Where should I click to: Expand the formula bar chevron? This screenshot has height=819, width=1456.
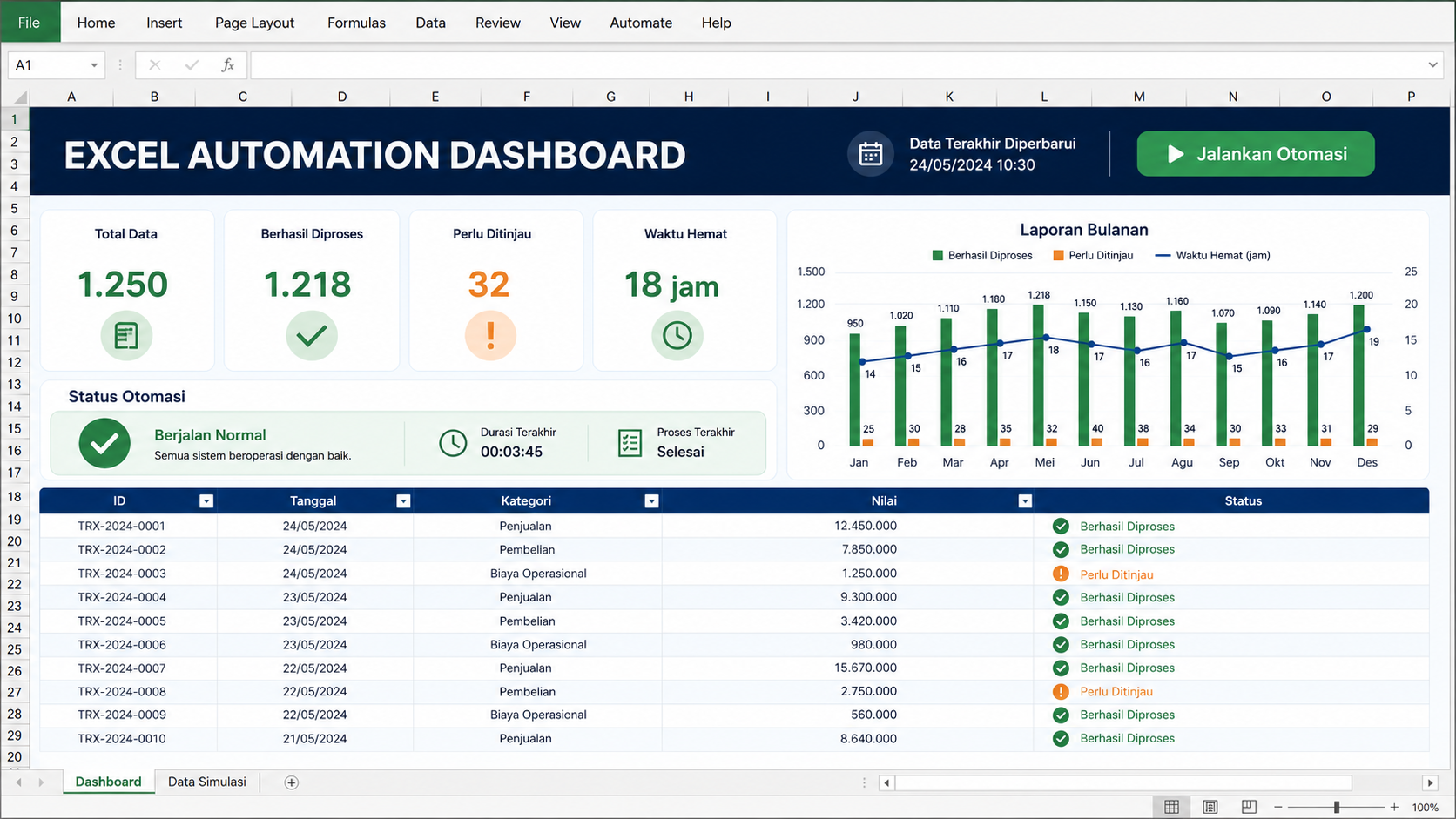pyautogui.click(x=1432, y=65)
